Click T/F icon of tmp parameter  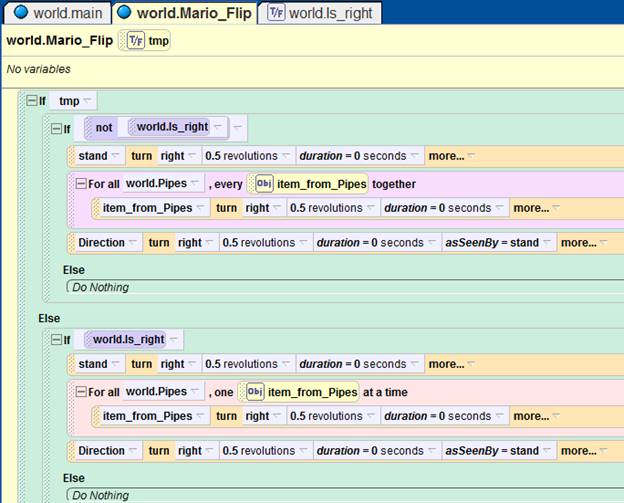coord(136,41)
